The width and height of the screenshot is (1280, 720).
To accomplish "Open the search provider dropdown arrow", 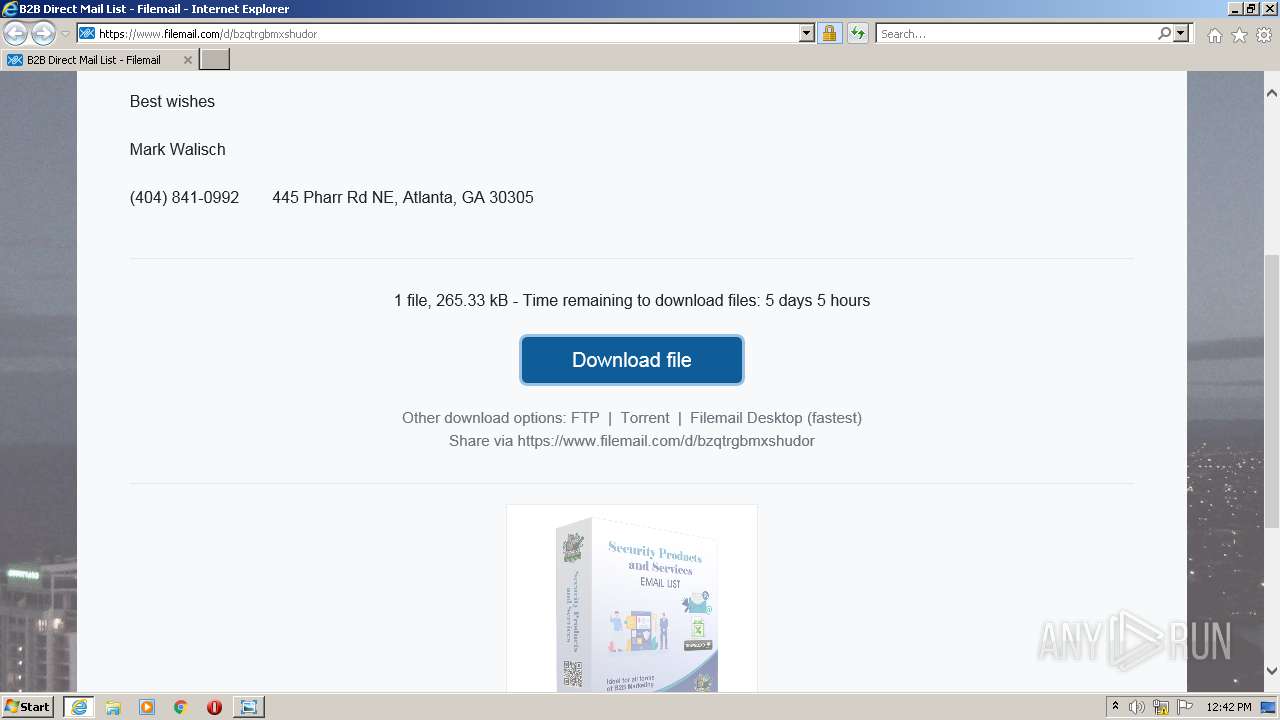I will point(1181,33).
